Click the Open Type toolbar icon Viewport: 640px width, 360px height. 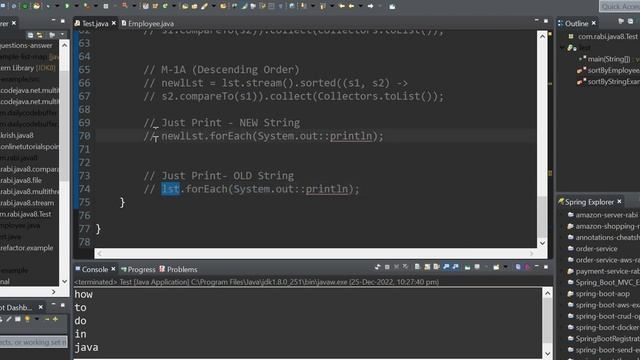185,6
